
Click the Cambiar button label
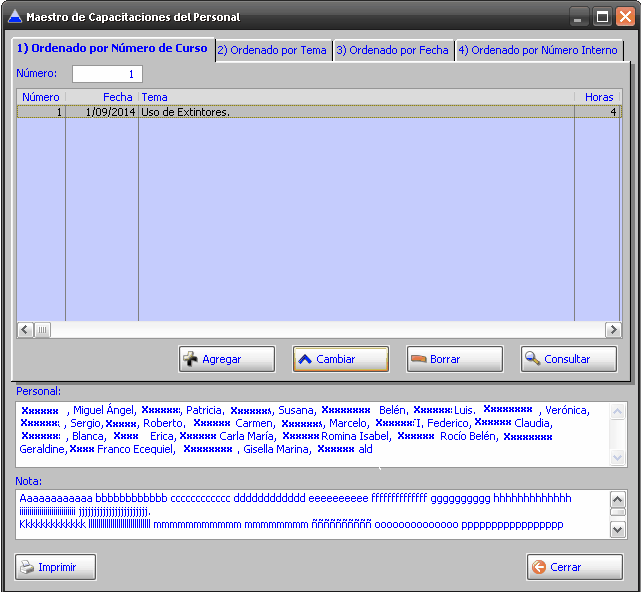(x=336, y=359)
